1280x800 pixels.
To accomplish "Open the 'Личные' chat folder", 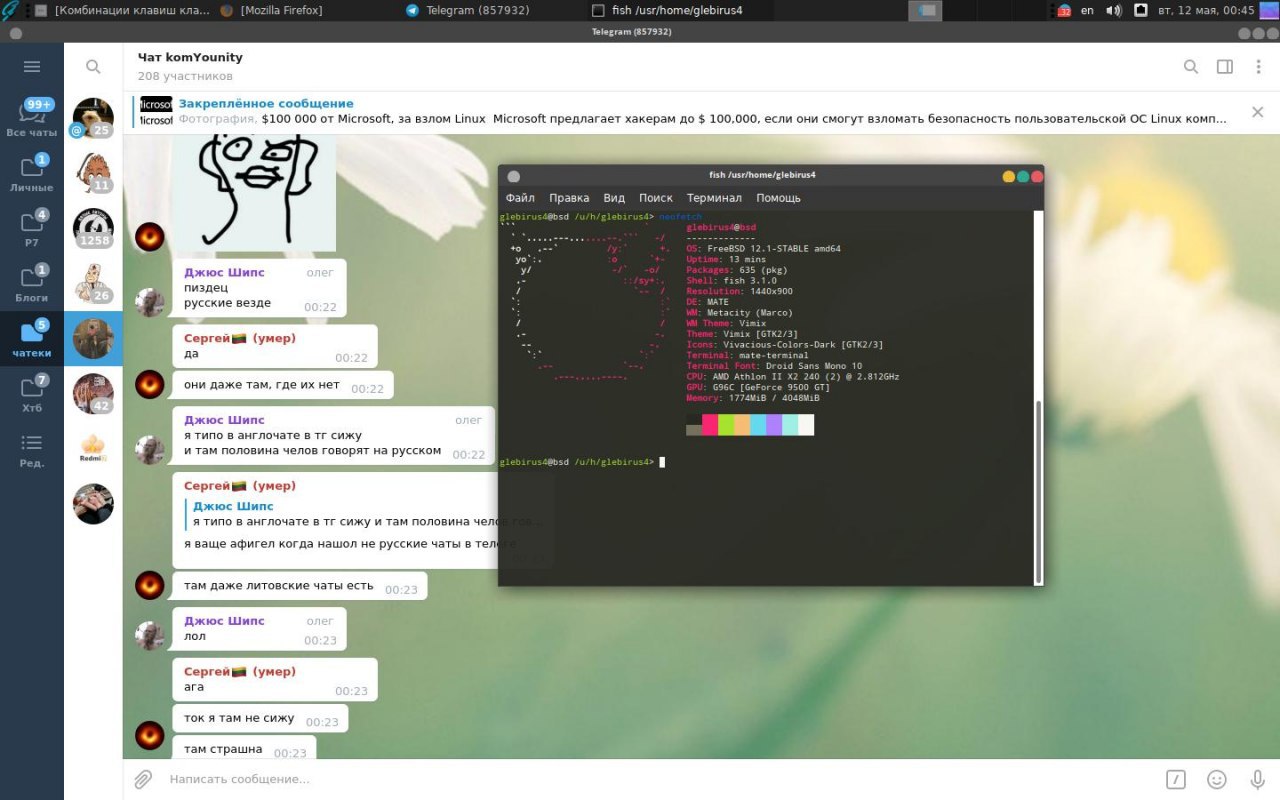I will pos(31,172).
